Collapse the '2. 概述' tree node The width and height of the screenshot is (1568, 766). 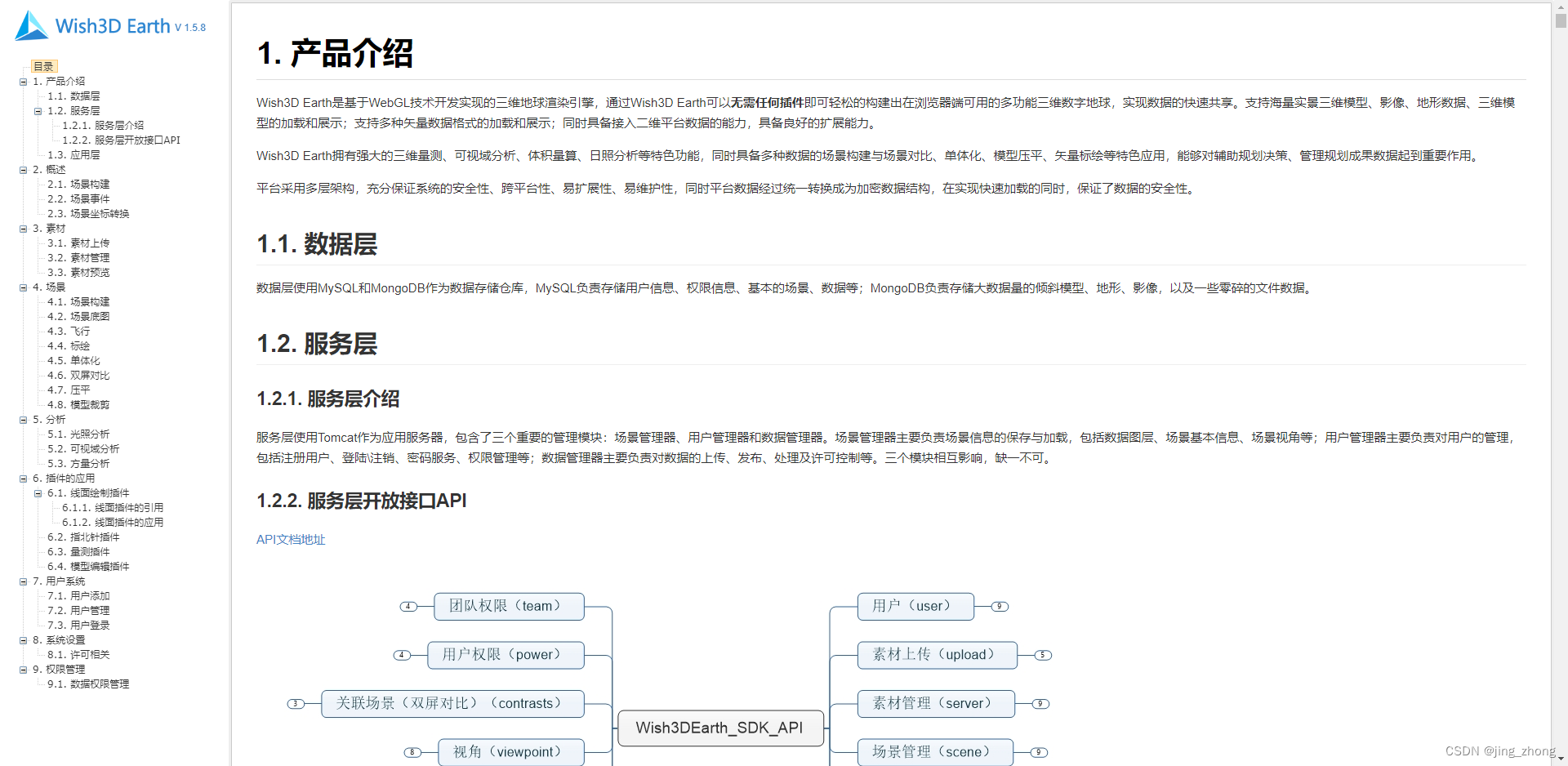[x=24, y=170]
